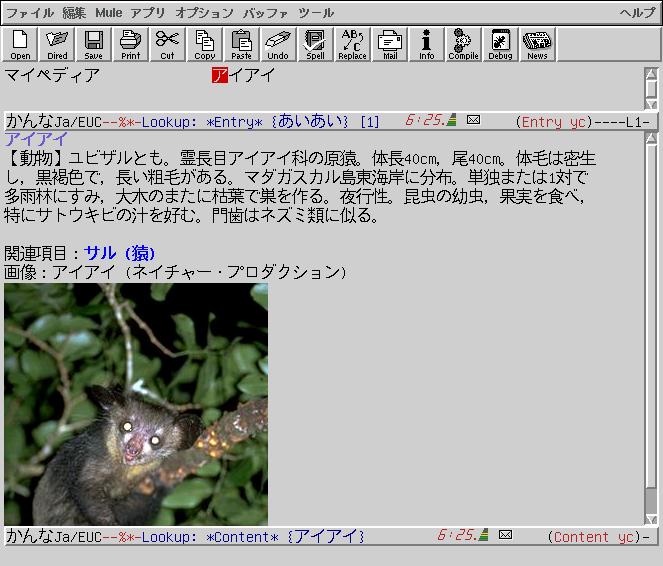Viewport: 663px width, 566px height.
Task: Open the Mule menu
Action: 109,13
